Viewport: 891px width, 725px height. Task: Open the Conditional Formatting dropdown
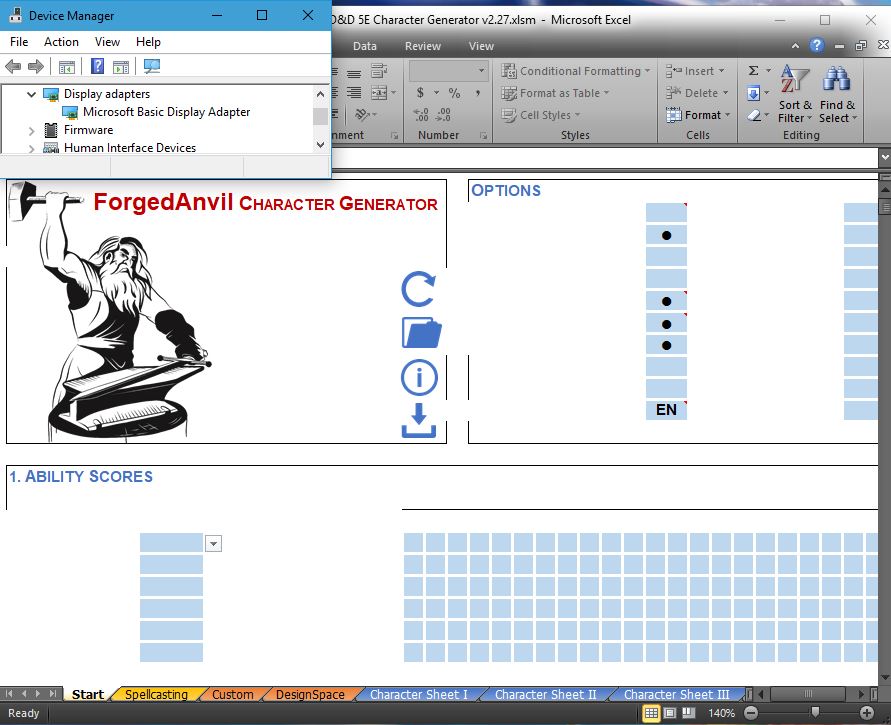(x=576, y=71)
